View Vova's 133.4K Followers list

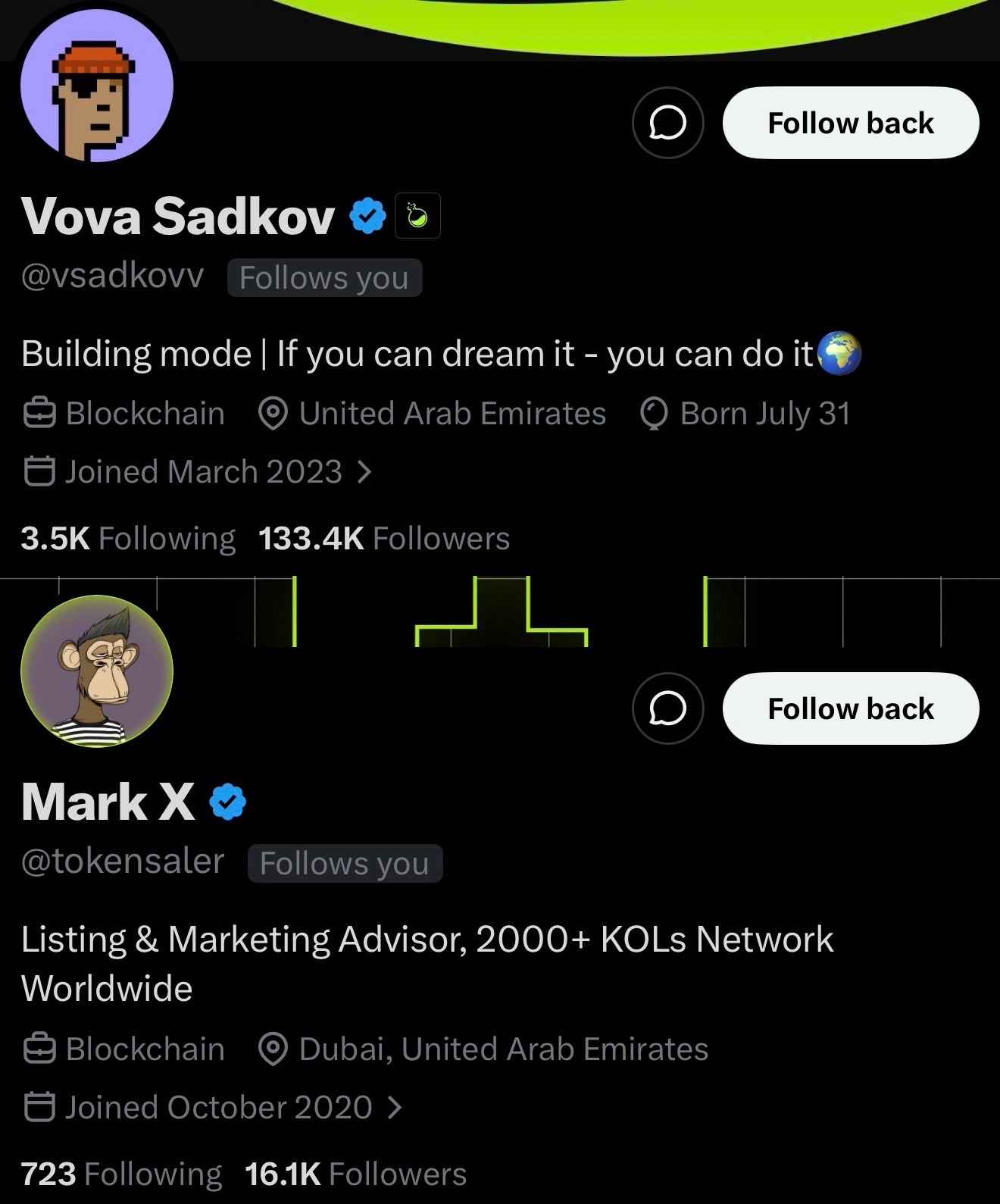(384, 539)
